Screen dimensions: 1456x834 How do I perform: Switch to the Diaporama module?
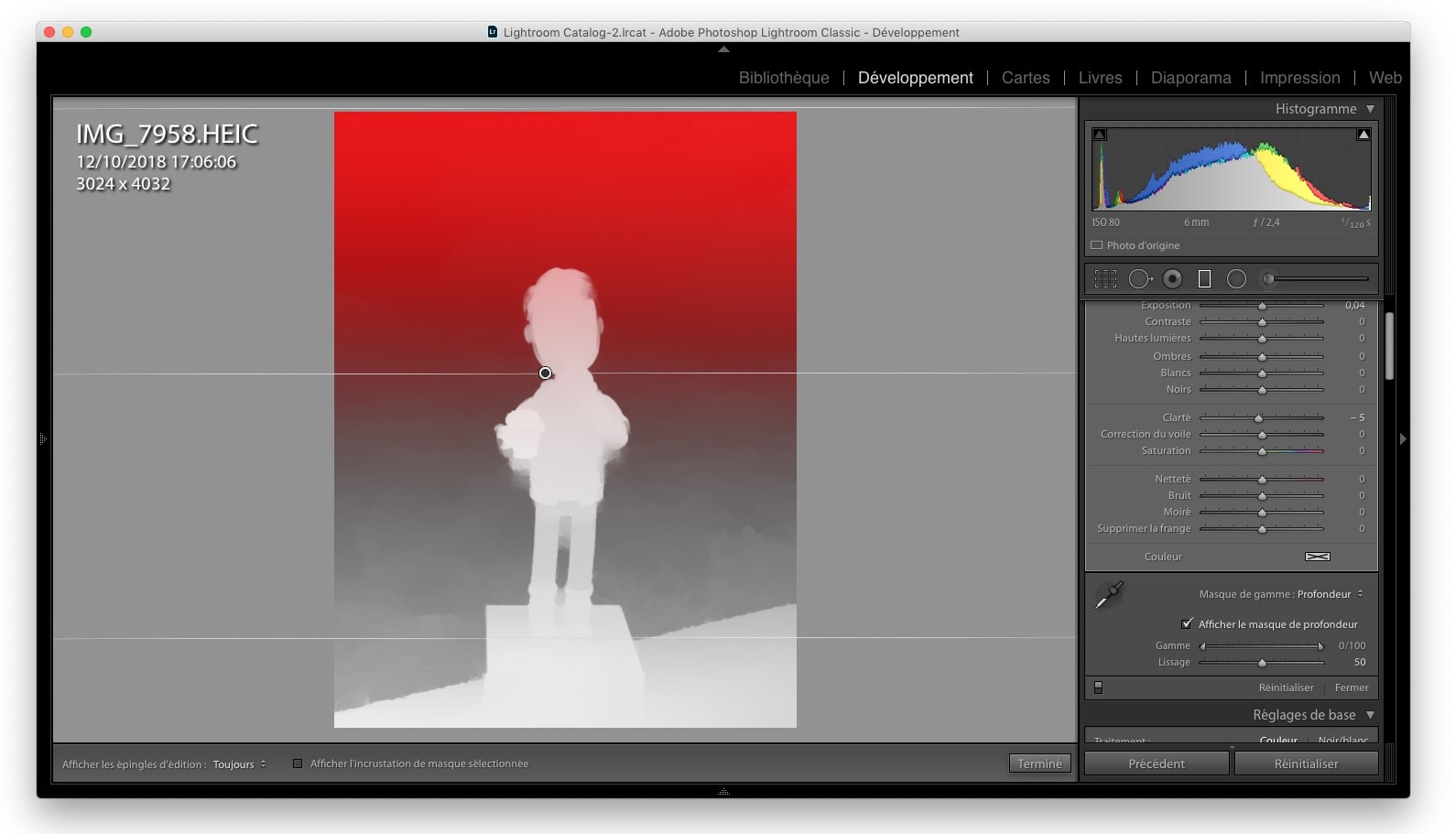(1190, 78)
